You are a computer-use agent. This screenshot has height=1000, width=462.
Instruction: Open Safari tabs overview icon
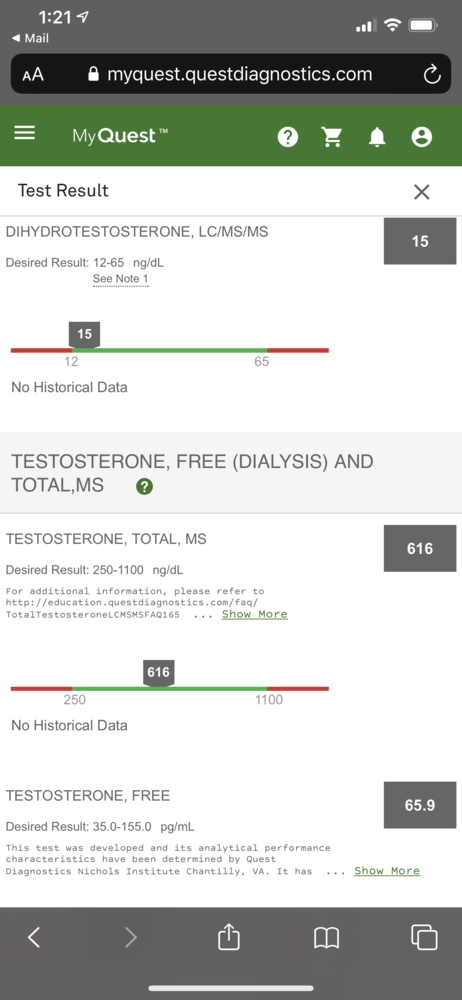point(424,937)
